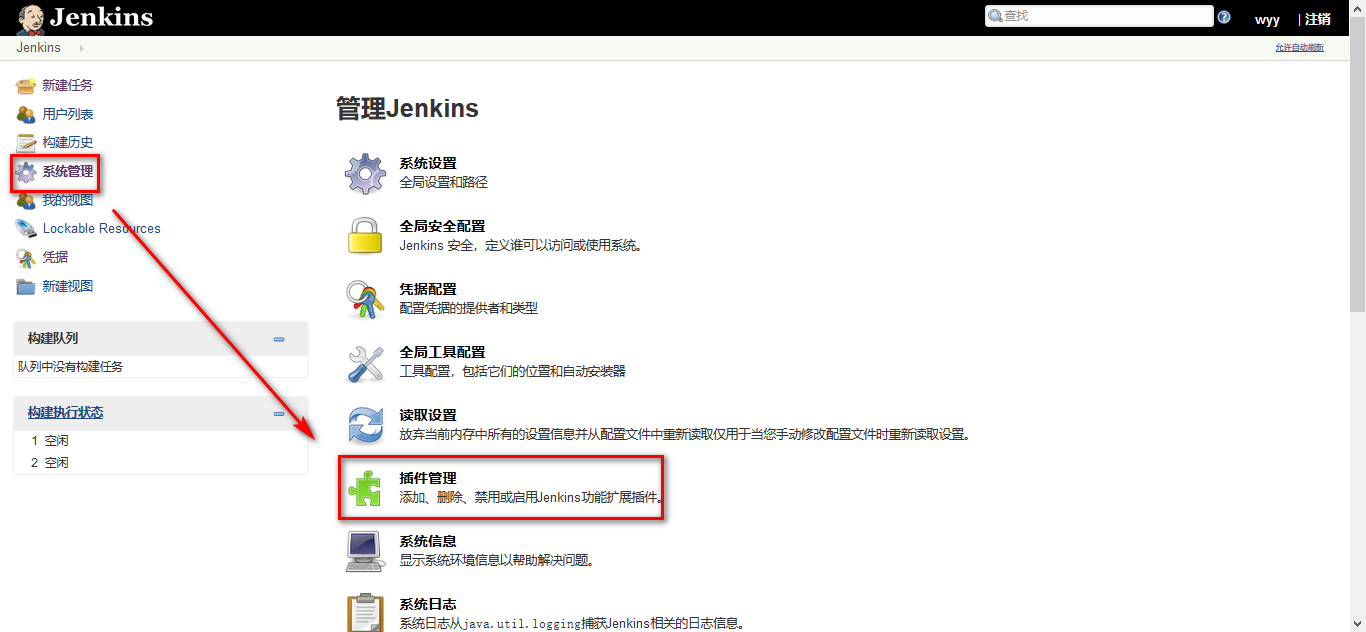1366x632 pixels.
Task: Click the 新建任务 new item icon
Action: tap(26, 86)
